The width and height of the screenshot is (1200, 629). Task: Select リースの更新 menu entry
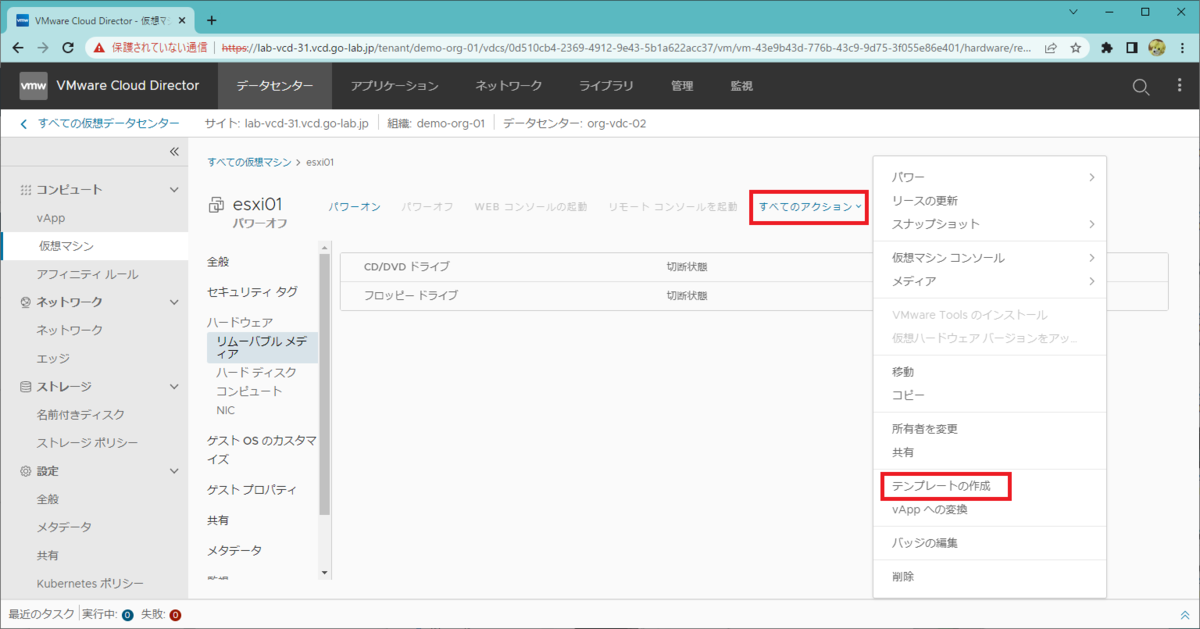tap(924, 201)
